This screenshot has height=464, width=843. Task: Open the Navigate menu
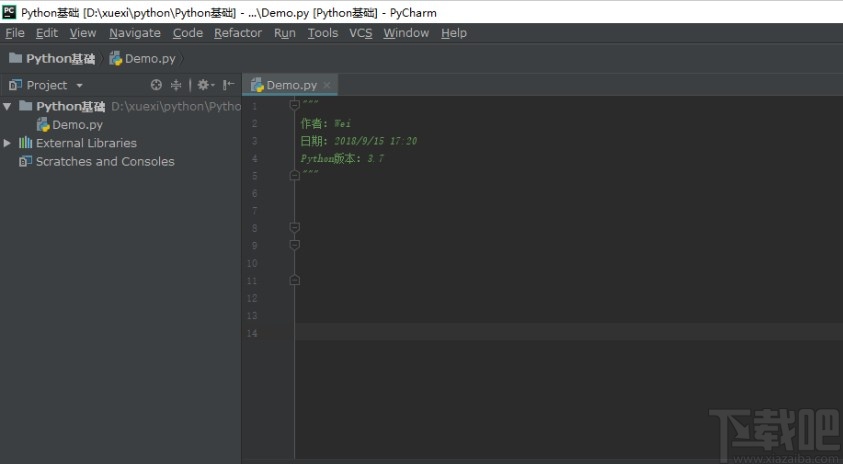point(135,33)
